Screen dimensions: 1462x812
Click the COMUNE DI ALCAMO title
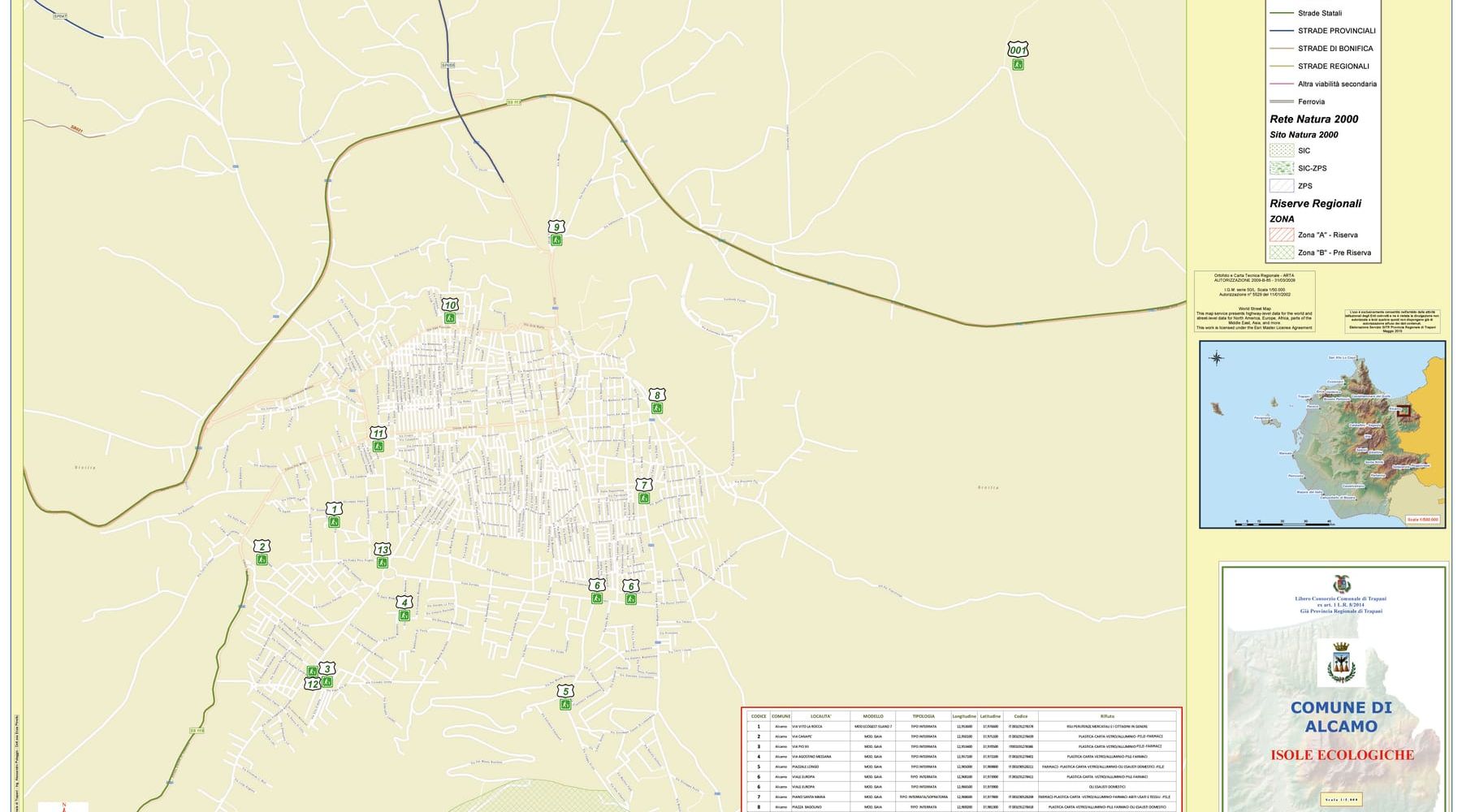[1340, 717]
